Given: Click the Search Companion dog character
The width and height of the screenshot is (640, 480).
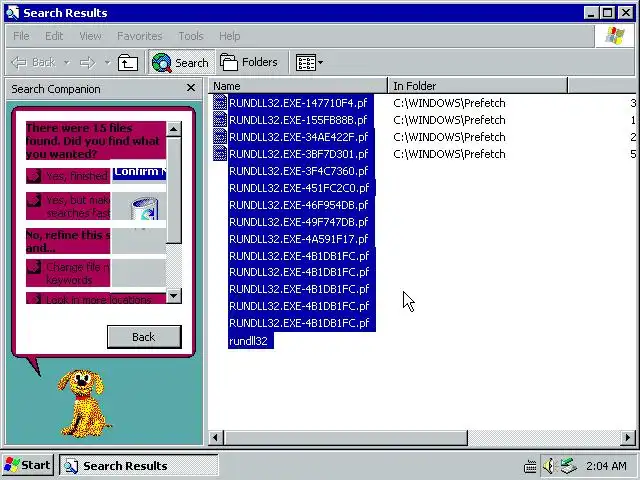Looking at the screenshot, I should [84, 403].
